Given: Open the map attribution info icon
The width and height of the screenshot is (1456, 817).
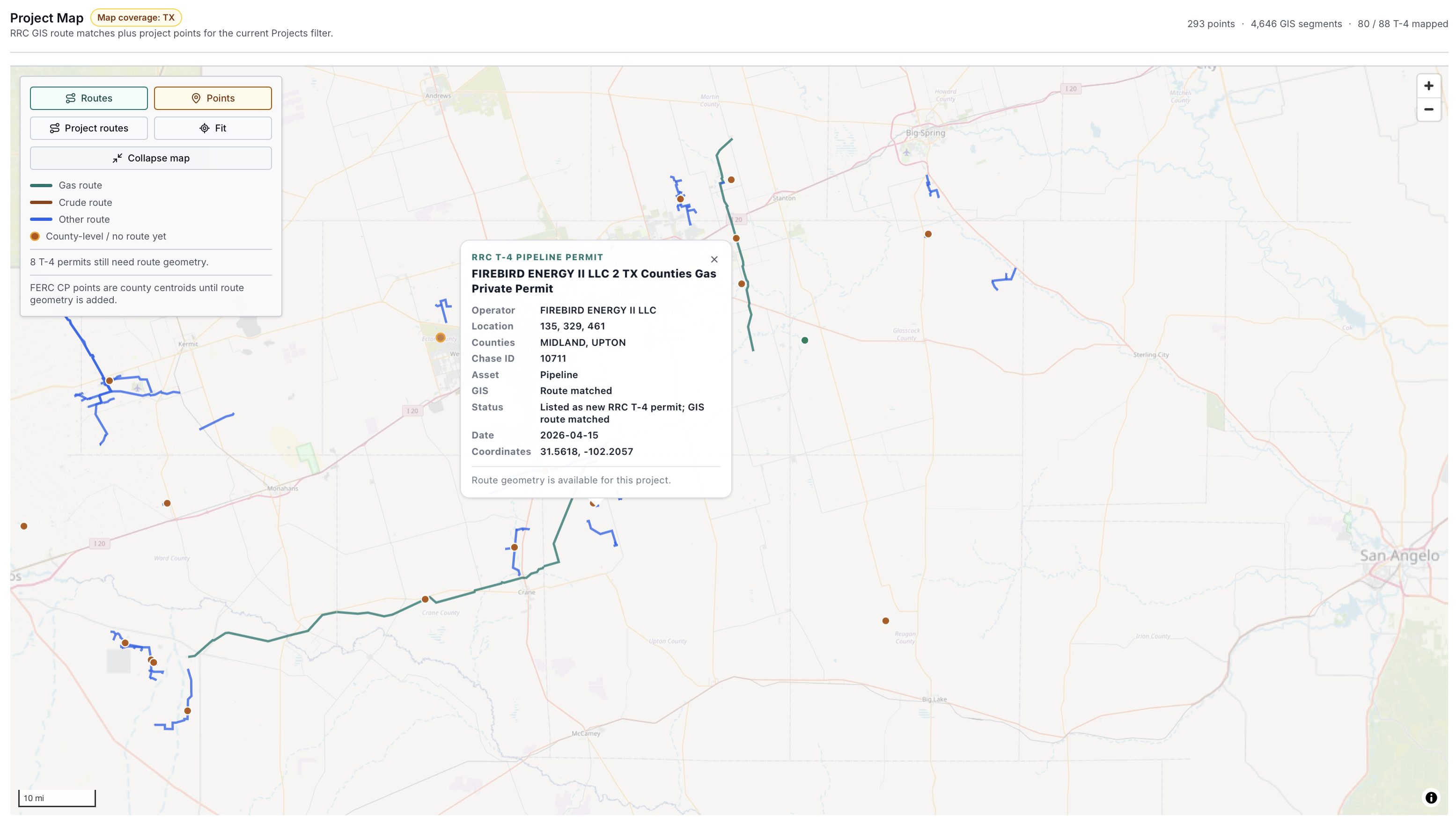Looking at the screenshot, I should [1431, 798].
